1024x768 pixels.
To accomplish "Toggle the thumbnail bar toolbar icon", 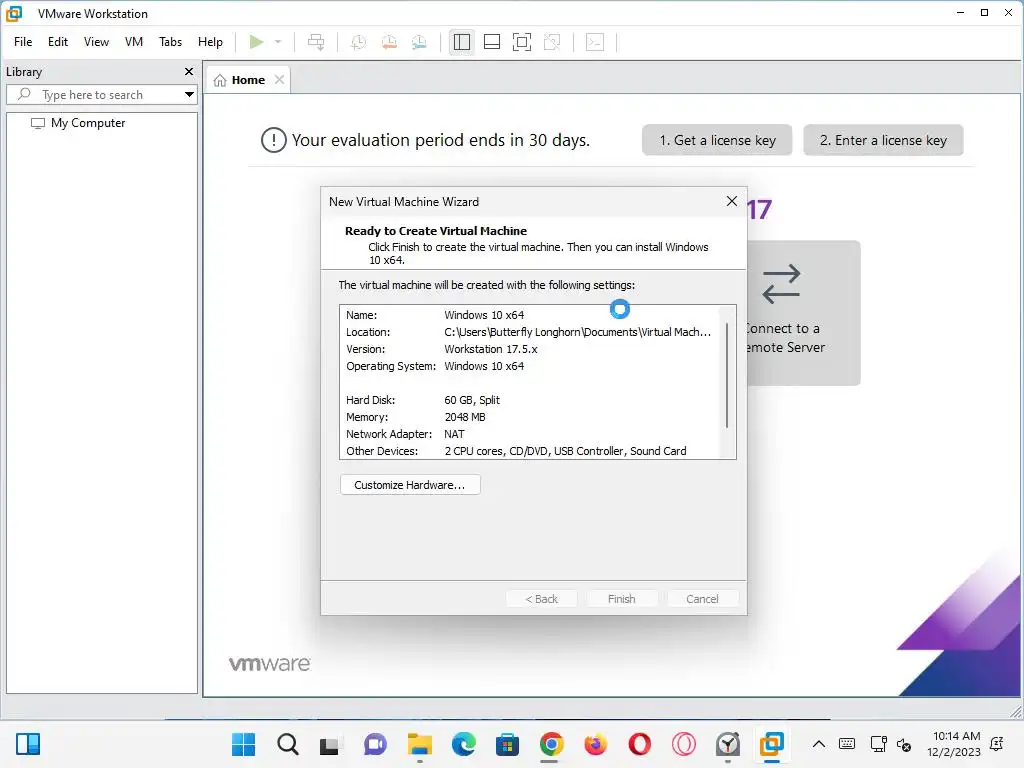I will click(492, 42).
